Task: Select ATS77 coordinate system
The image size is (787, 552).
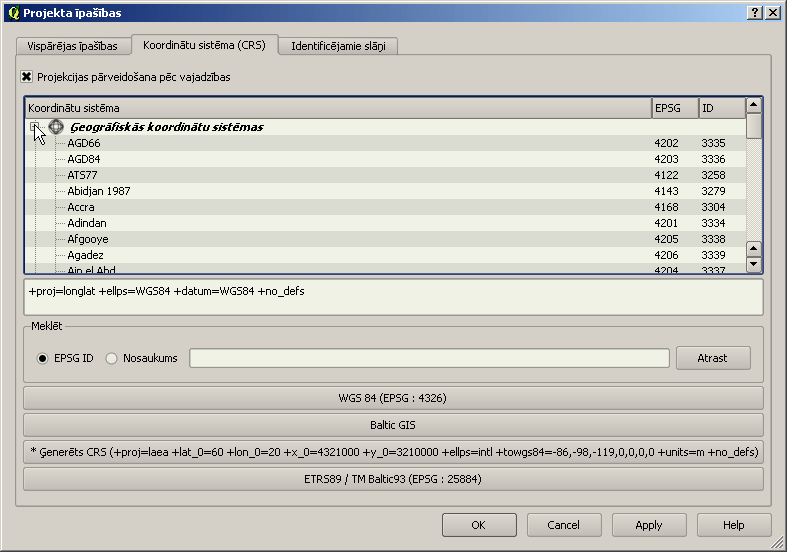Action: click(x=82, y=175)
